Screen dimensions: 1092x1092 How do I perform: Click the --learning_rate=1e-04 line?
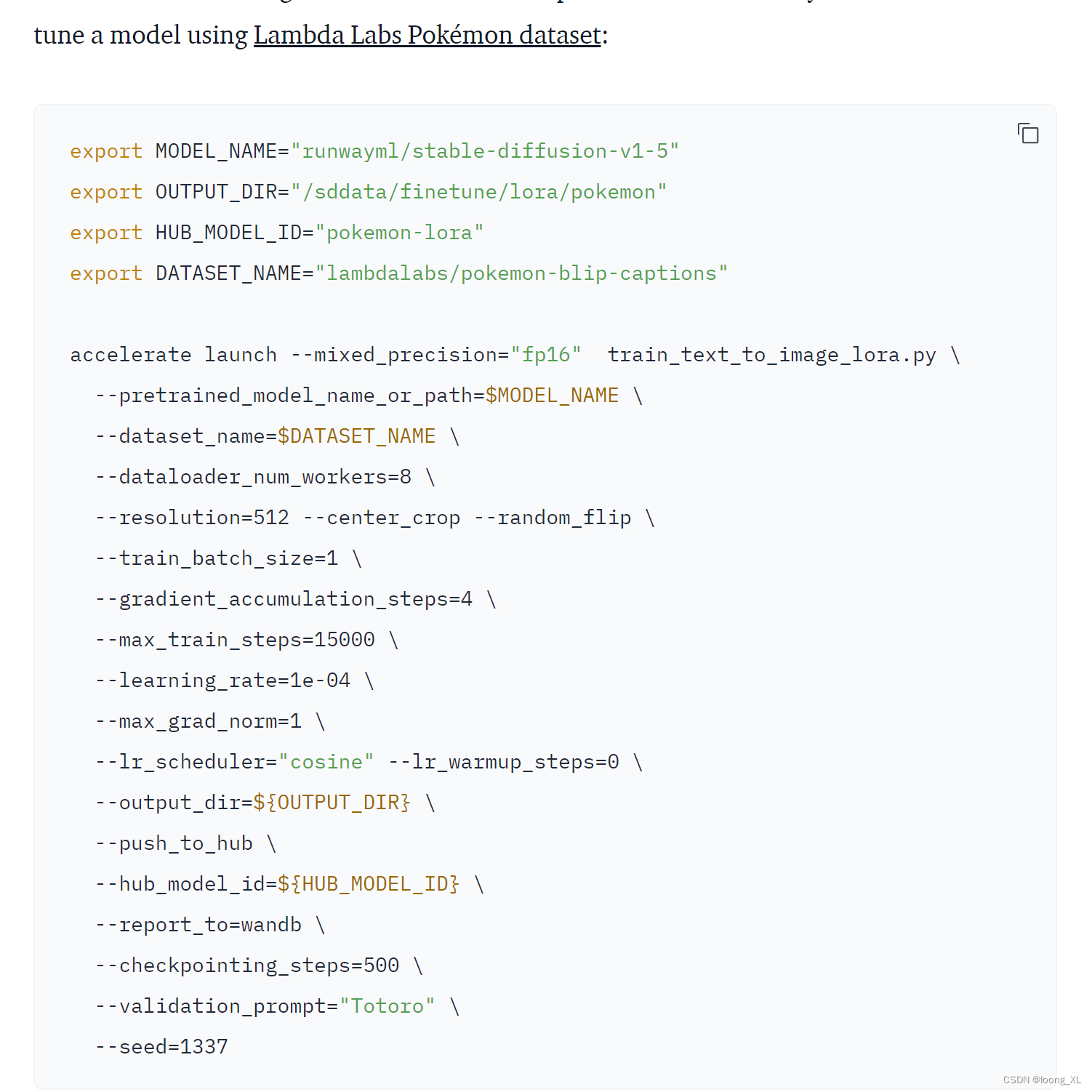tap(222, 681)
